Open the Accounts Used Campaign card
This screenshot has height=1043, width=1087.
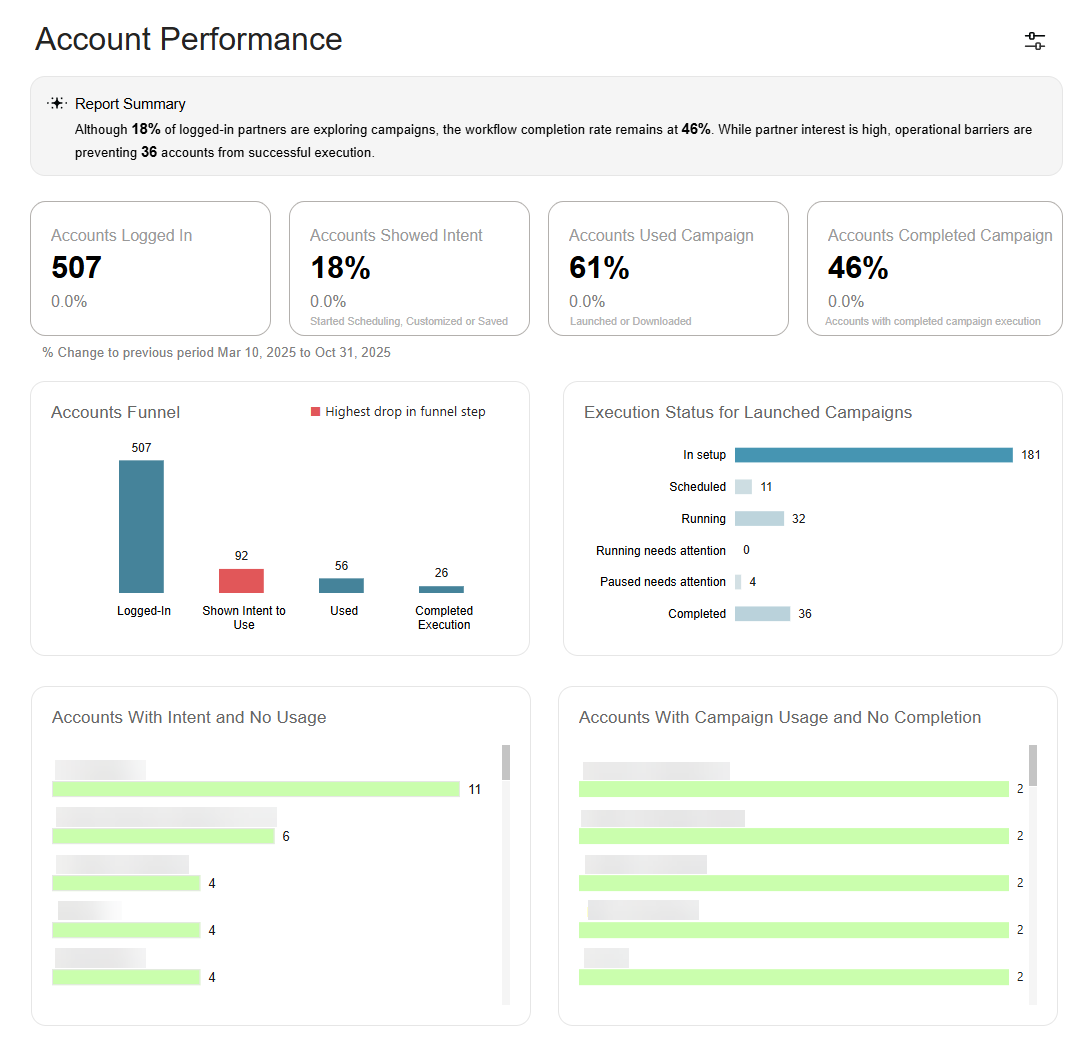(668, 269)
